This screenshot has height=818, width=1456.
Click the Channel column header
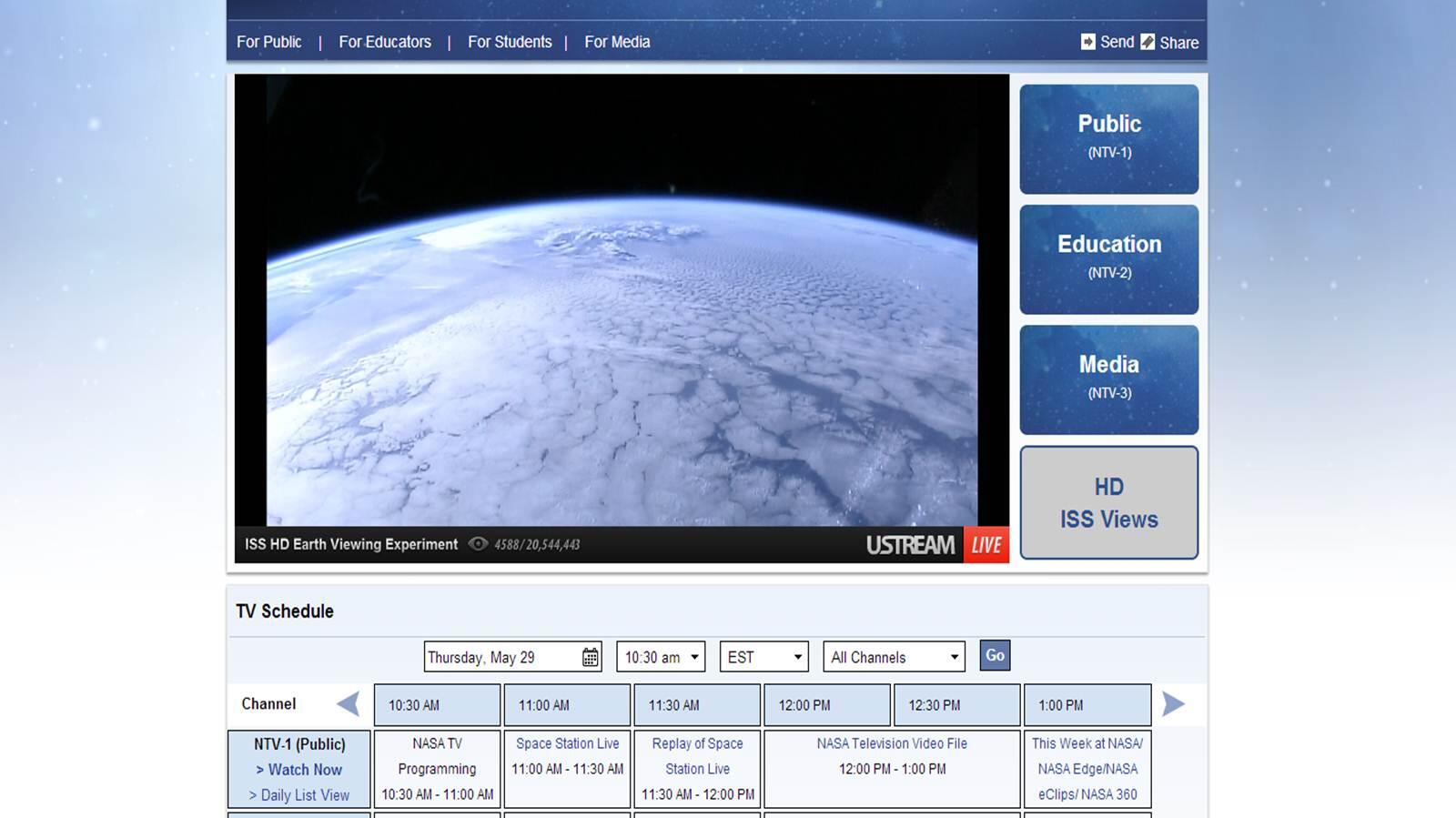coord(268,704)
